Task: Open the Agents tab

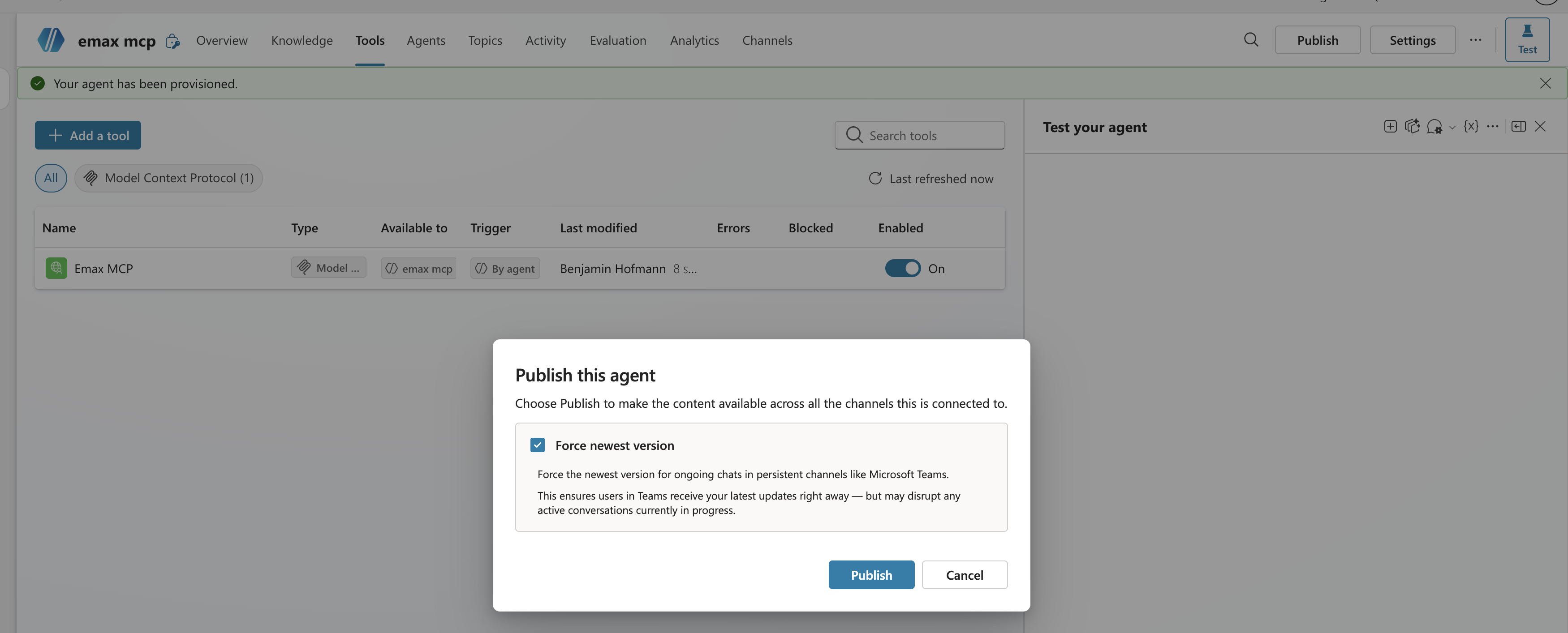Action: tap(426, 40)
